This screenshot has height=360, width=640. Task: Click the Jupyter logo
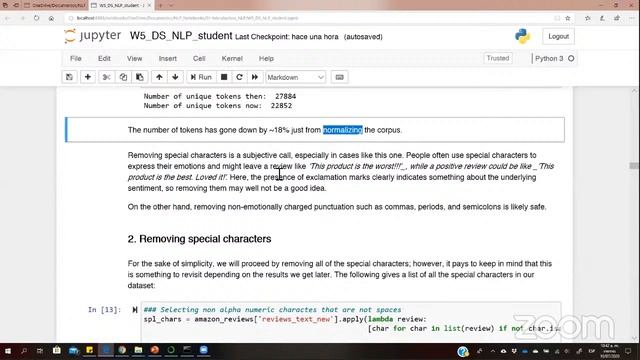click(x=93, y=36)
